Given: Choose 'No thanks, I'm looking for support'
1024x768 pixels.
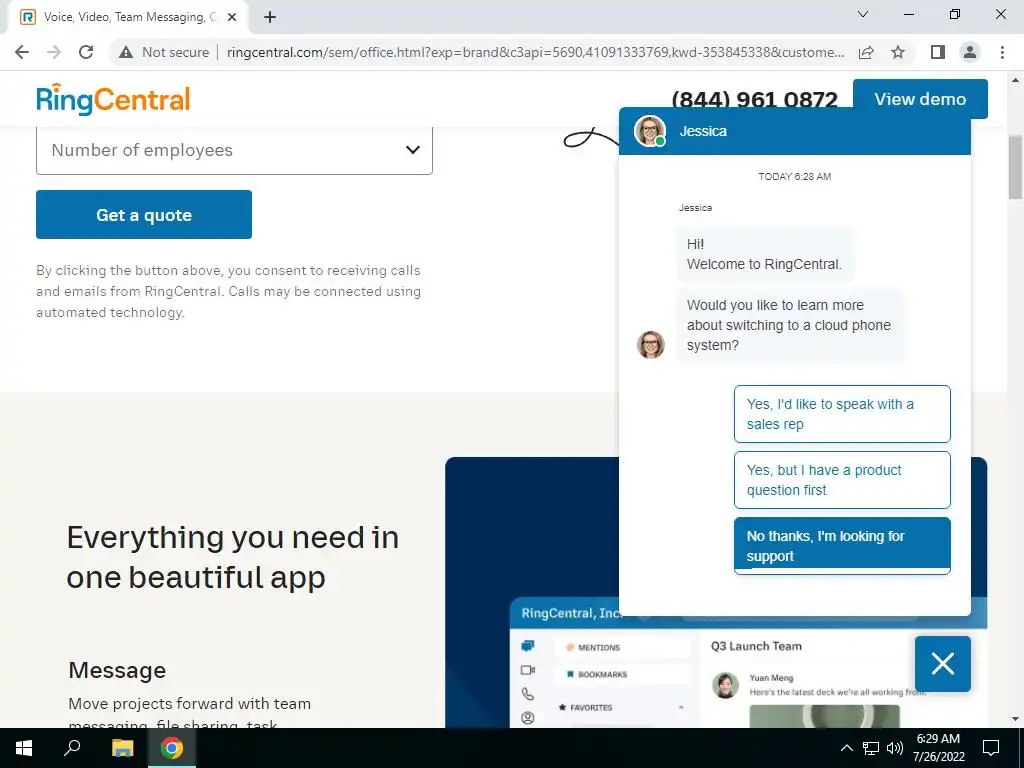Looking at the screenshot, I should tap(842, 546).
